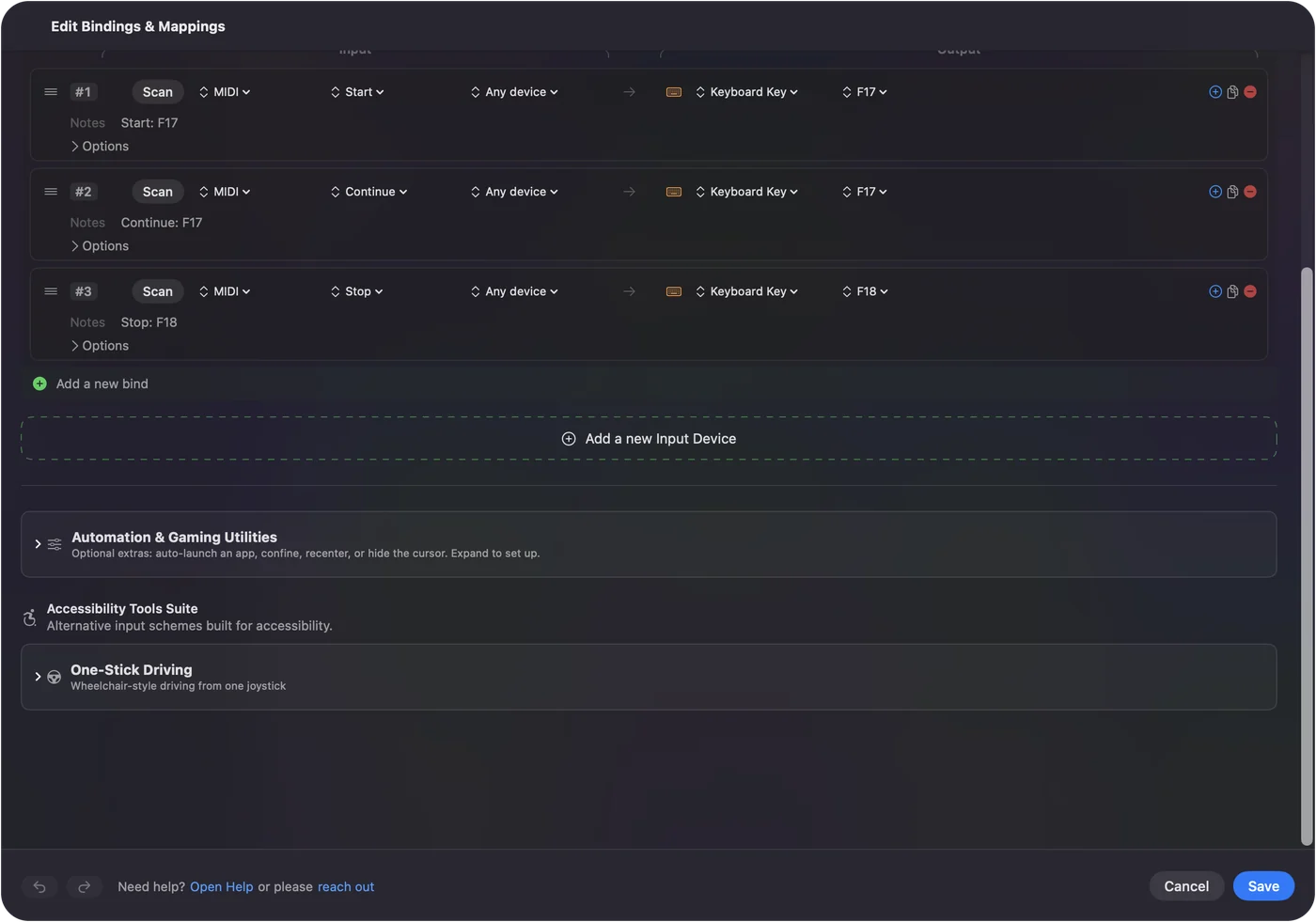Remove binding #1 with the red minus
The image size is (1316, 922).
(1250, 92)
